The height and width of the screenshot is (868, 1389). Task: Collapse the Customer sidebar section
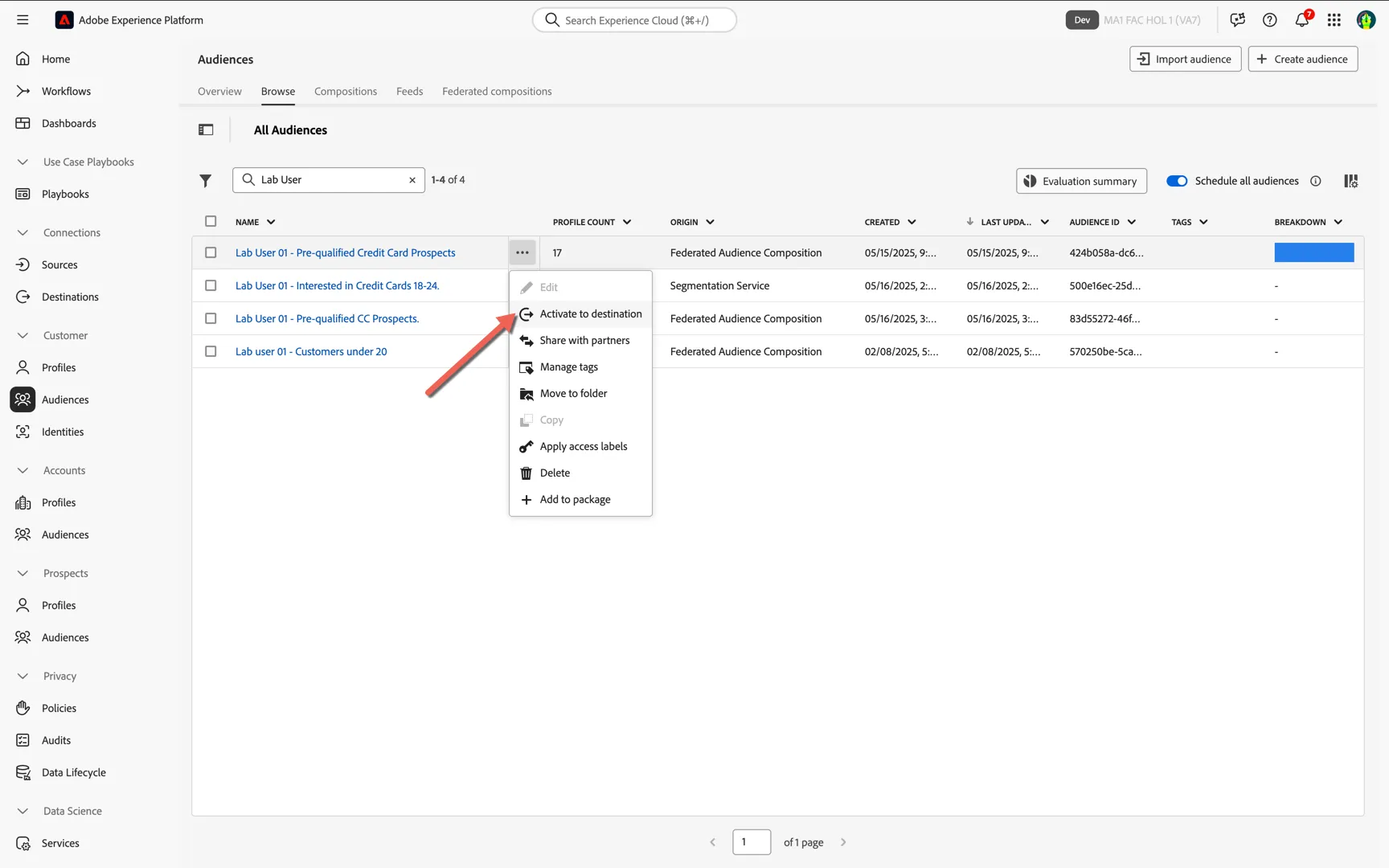[23, 335]
